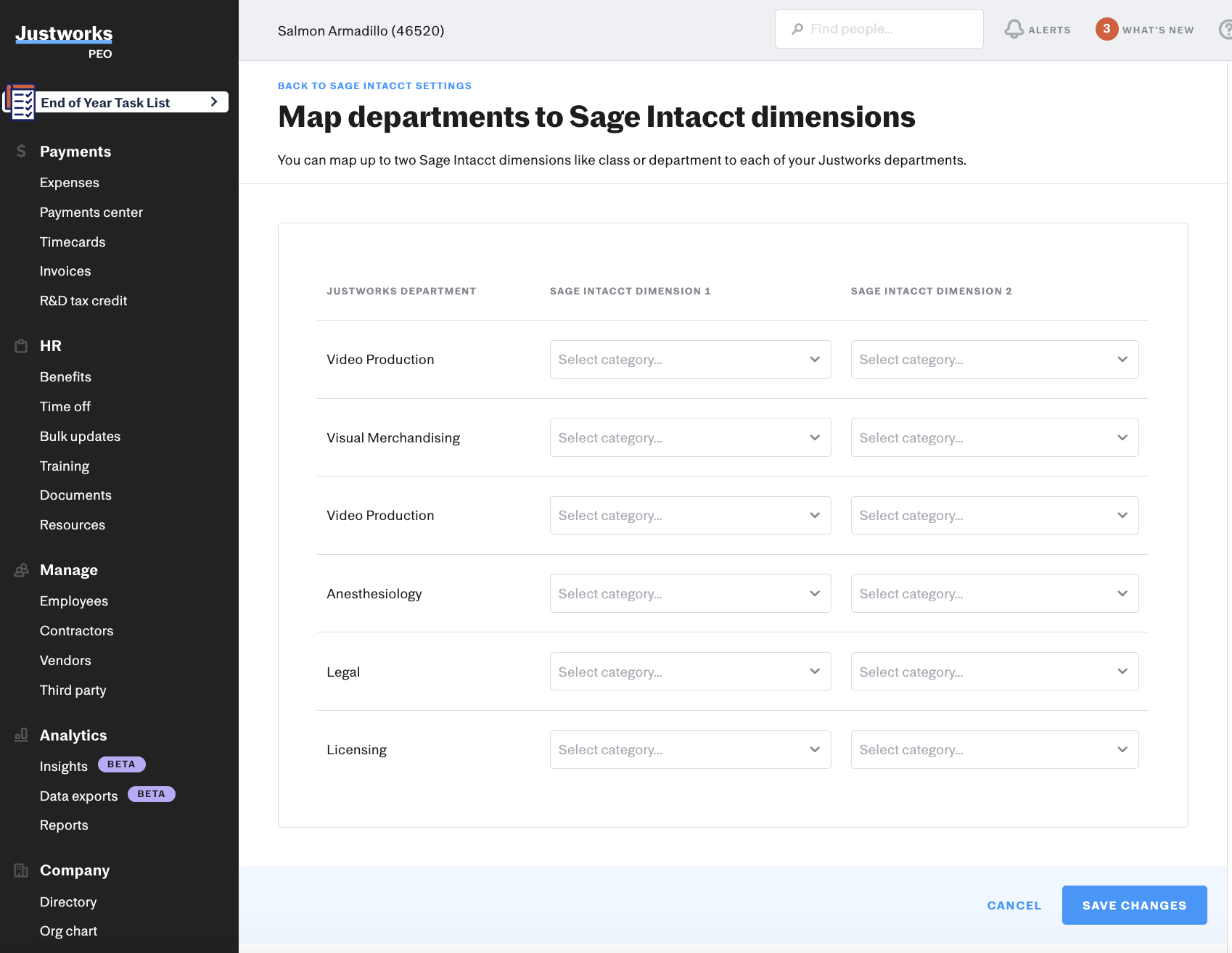Click What's New label

(x=1158, y=30)
